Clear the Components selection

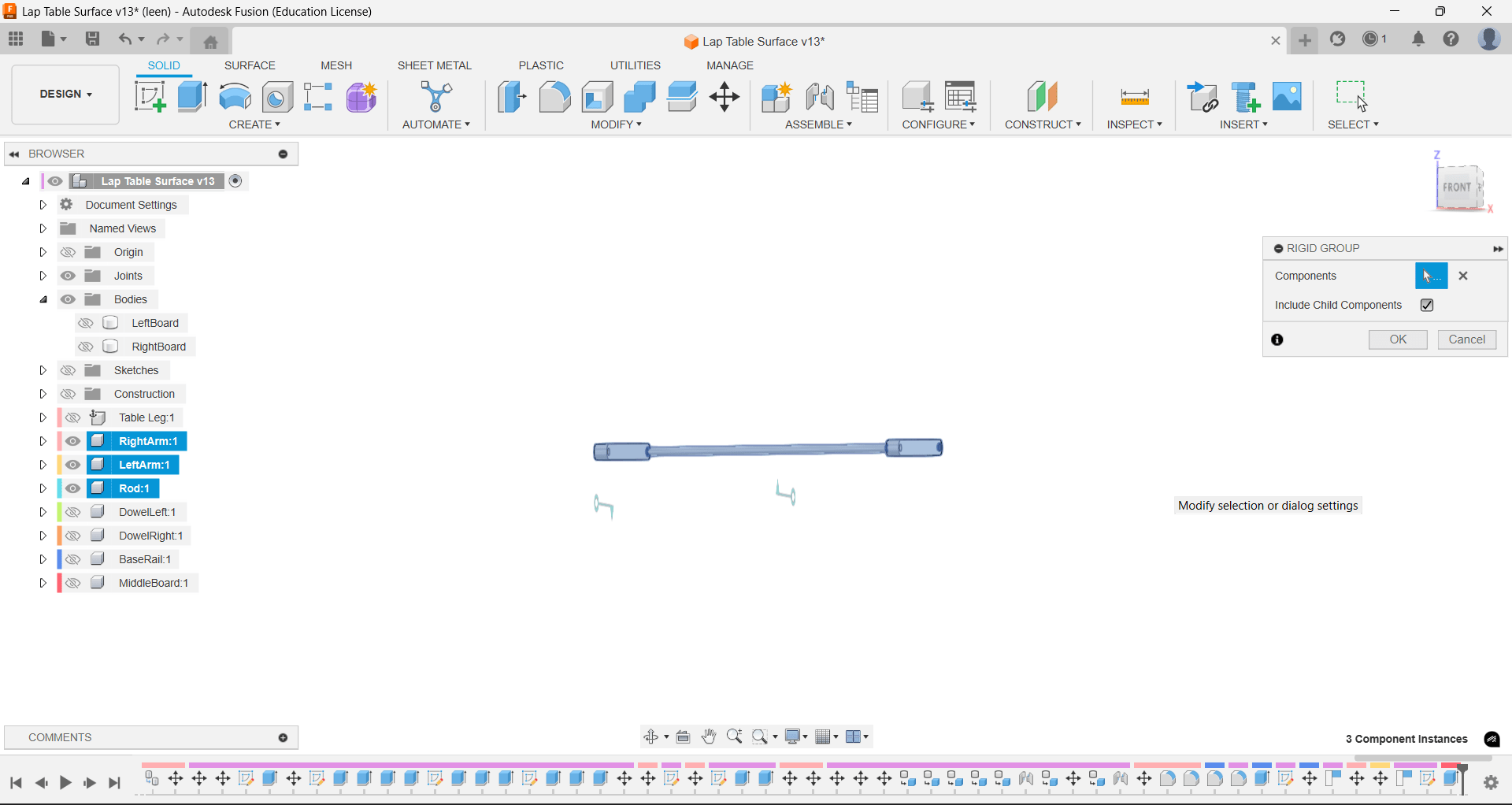(1463, 276)
